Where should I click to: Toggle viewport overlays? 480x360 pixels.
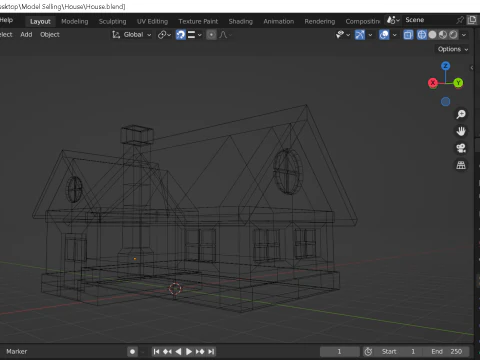pos(384,35)
